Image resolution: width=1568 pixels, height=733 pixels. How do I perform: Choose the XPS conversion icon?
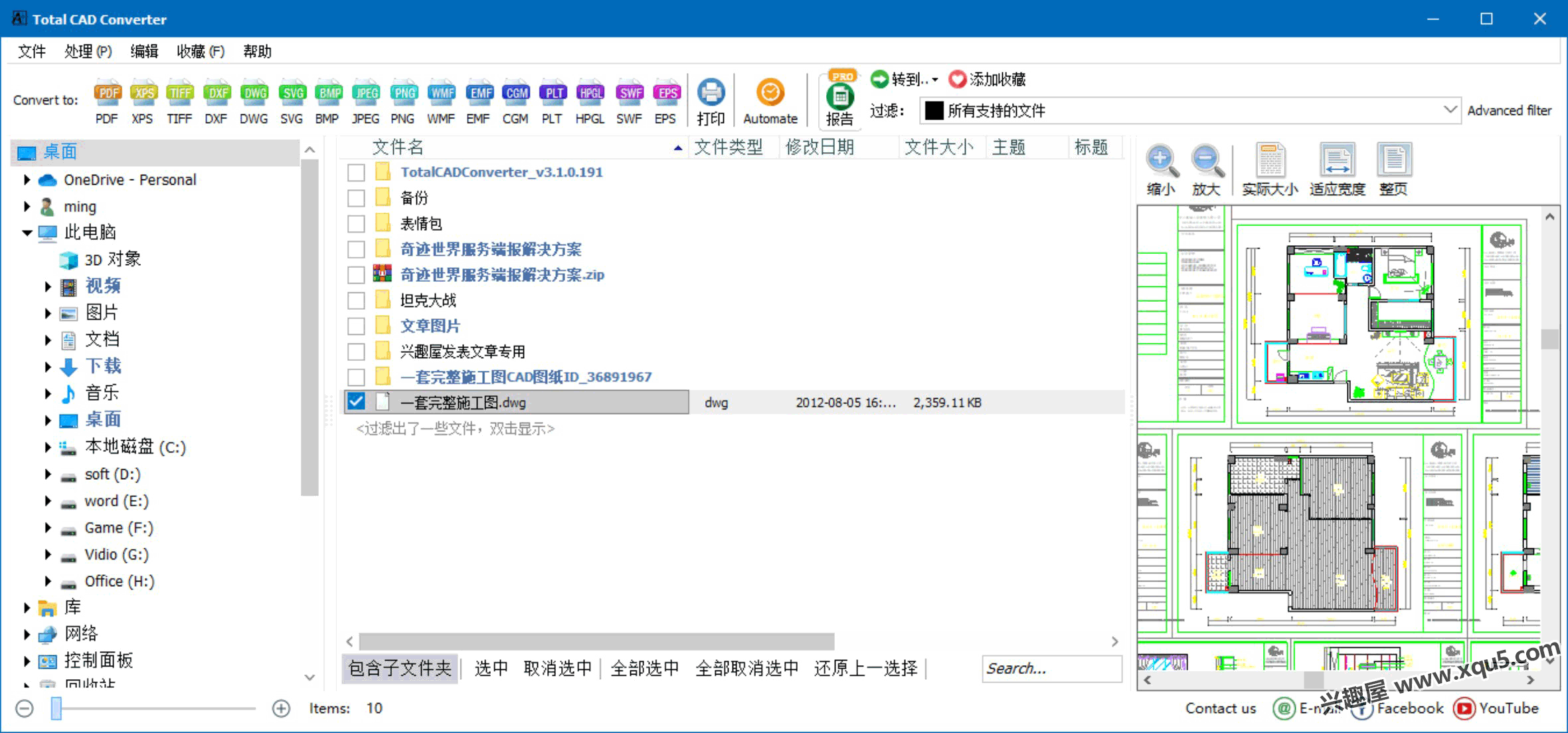point(142,102)
